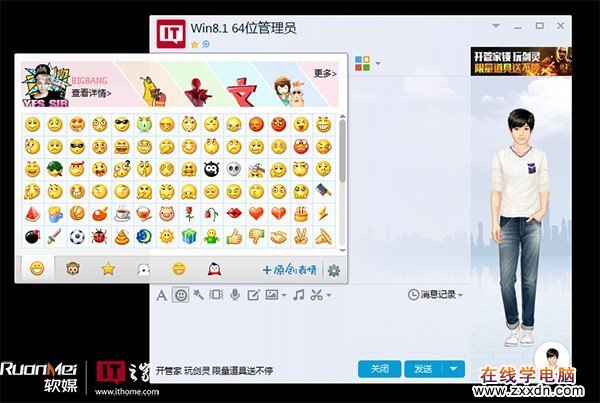Insert the birthday cake emoticon
Viewport: 600px width, 403px height.
click(x=301, y=214)
